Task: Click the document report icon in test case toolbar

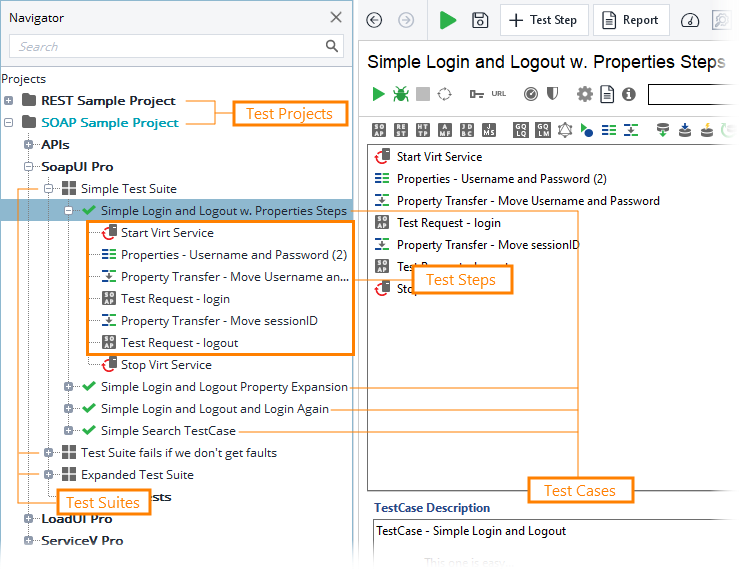Action: pyautogui.click(x=607, y=94)
